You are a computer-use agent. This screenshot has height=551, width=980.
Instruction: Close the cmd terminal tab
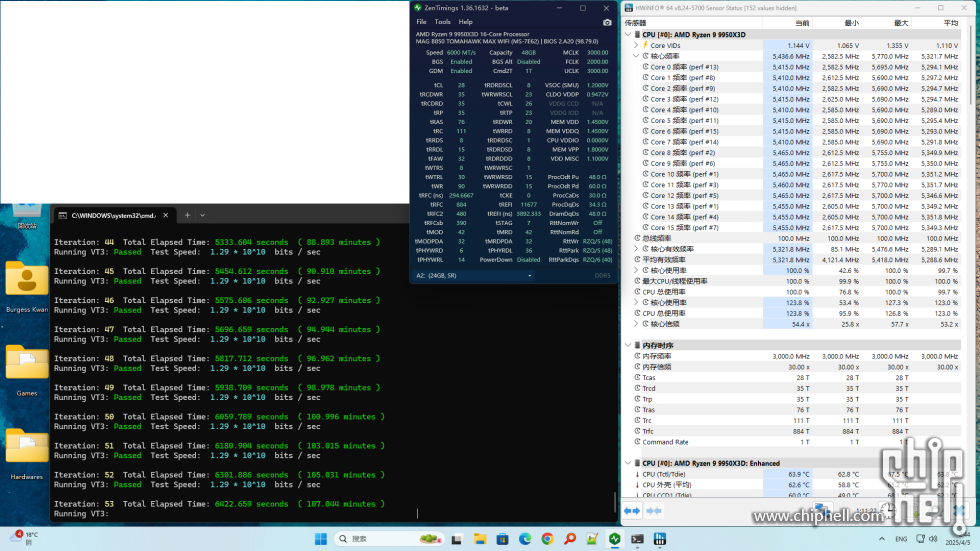pos(166,216)
